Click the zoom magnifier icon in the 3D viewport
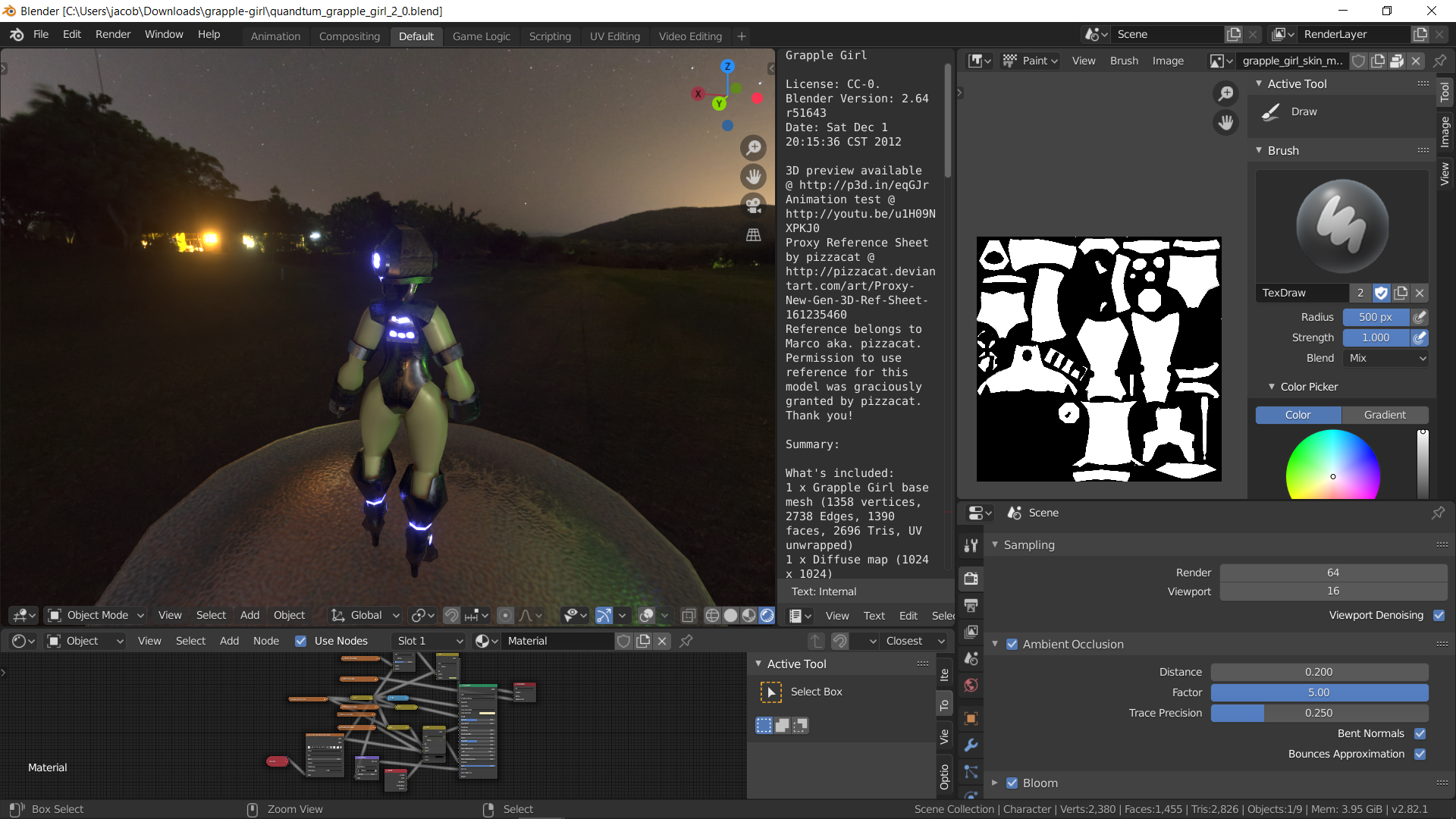The height and width of the screenshot is (819, 1456). pyautogui.click(x=753, y=147)
